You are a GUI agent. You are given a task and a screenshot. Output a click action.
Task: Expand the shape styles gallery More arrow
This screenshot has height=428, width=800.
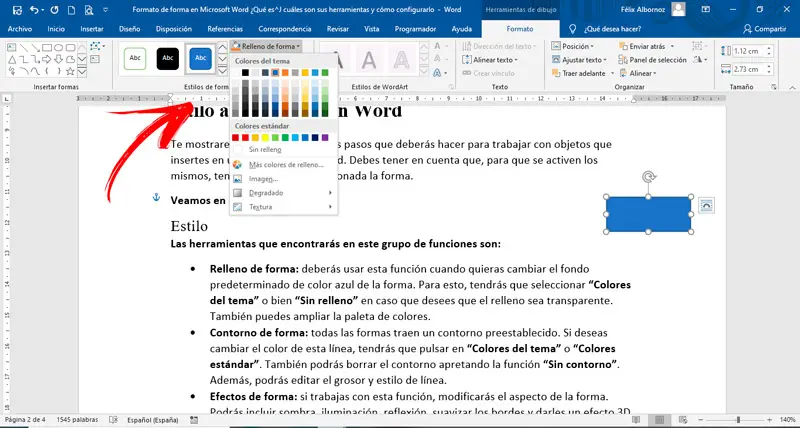222,71
